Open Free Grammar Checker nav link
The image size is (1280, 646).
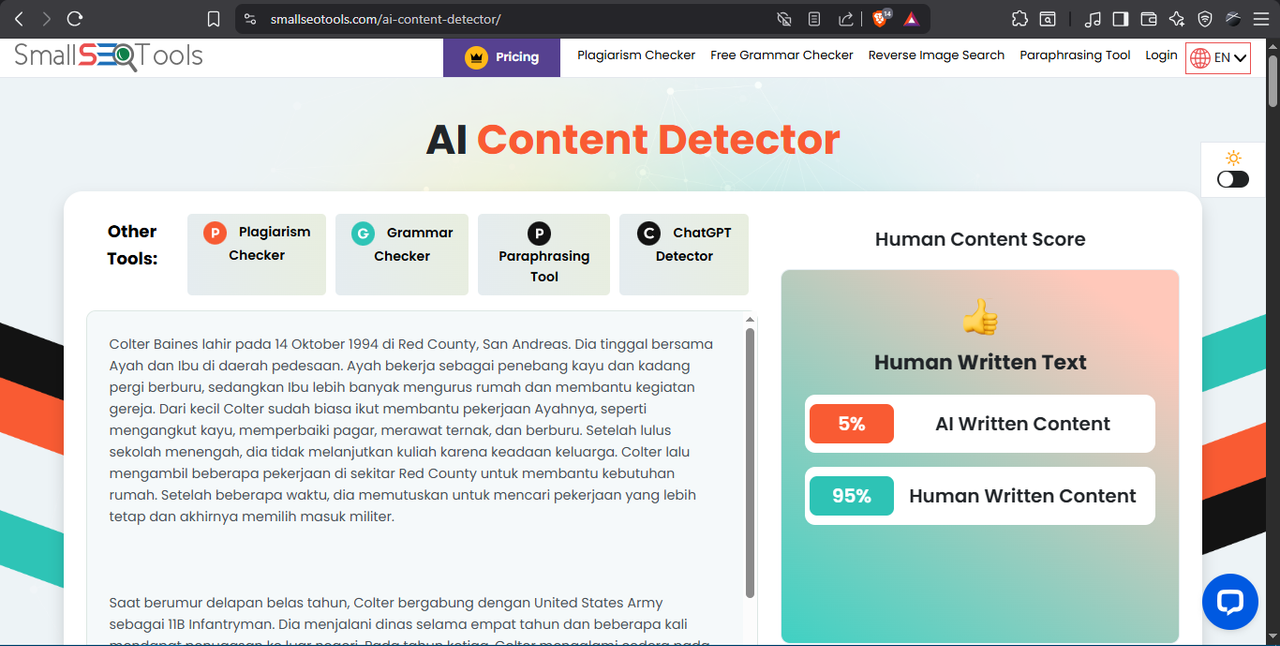pos(782,55)
